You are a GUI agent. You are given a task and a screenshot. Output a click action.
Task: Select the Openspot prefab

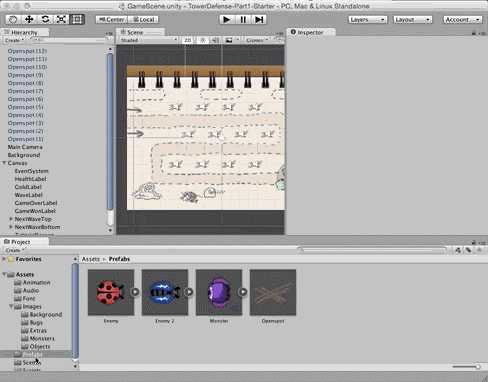coord(273,292)
